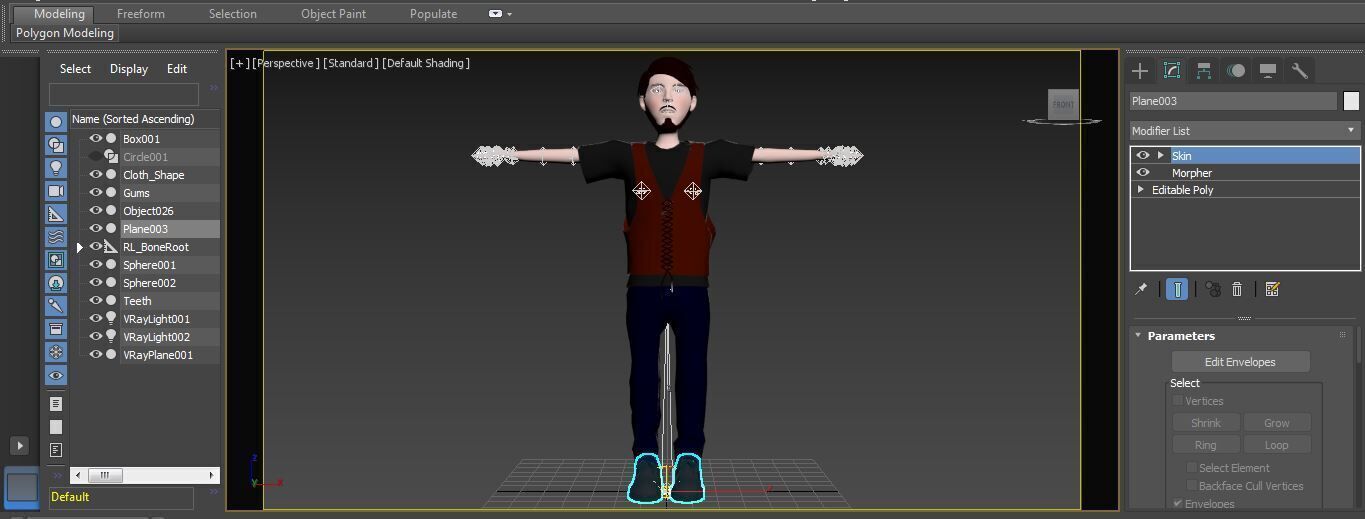1365x519 pixels.
Task: Open the scene explorer Select menu
Action: (x=75, y=69)
